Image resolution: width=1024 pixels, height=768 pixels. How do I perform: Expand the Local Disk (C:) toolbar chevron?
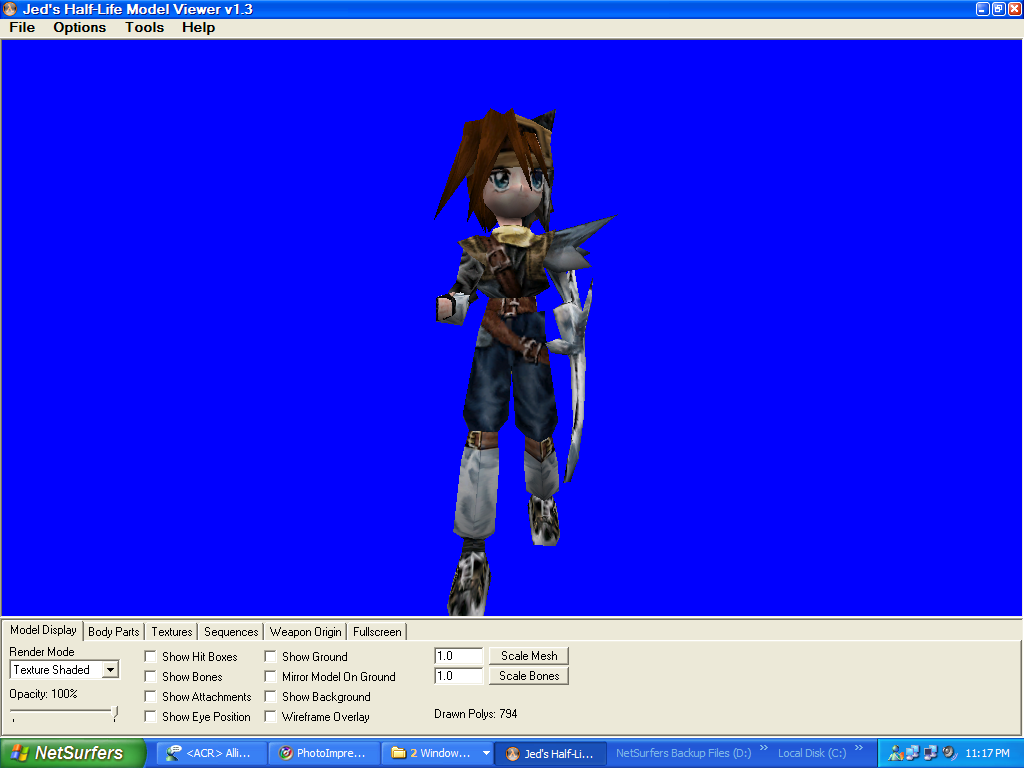(858, 748)
